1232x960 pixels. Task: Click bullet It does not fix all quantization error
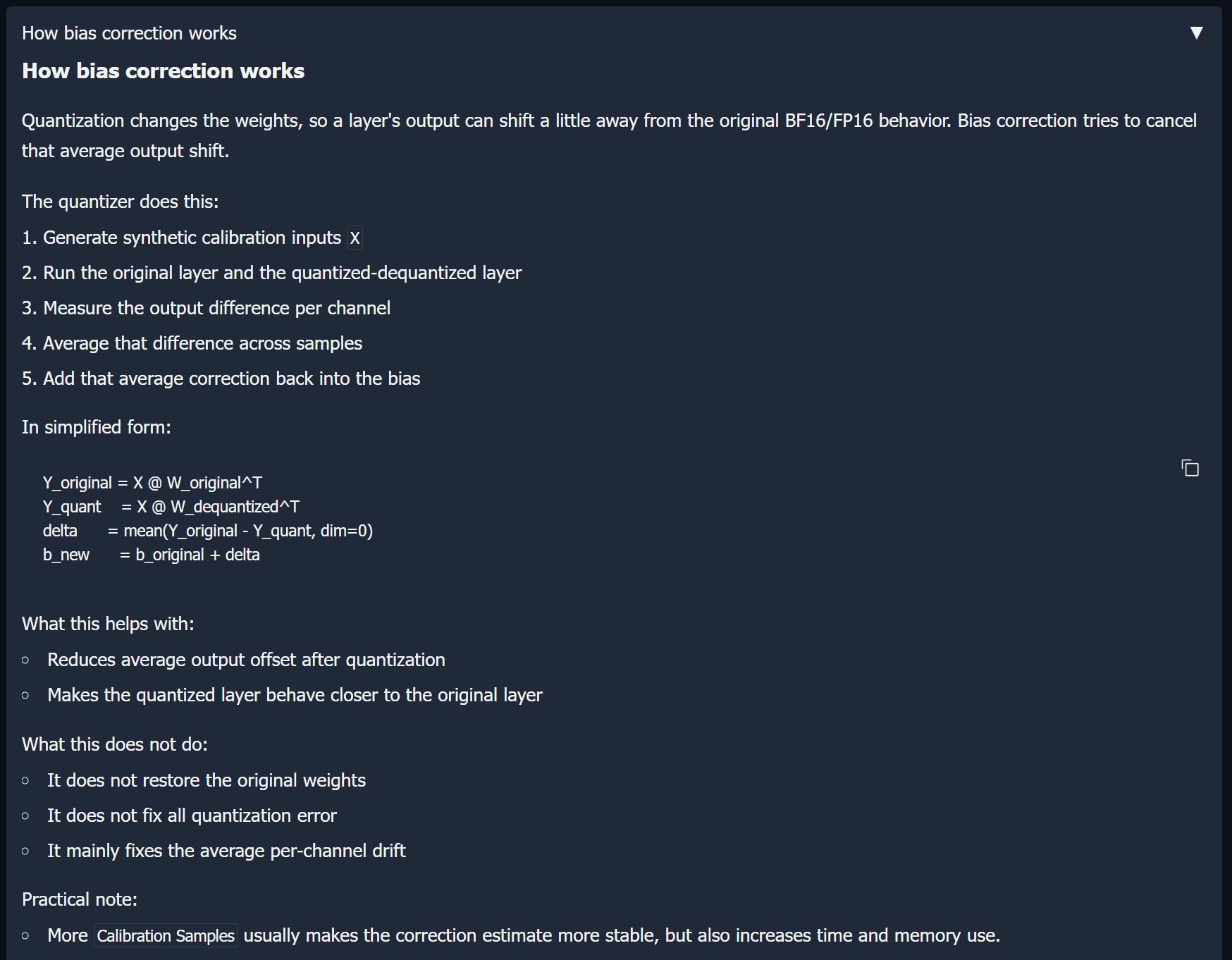[192, 816]
